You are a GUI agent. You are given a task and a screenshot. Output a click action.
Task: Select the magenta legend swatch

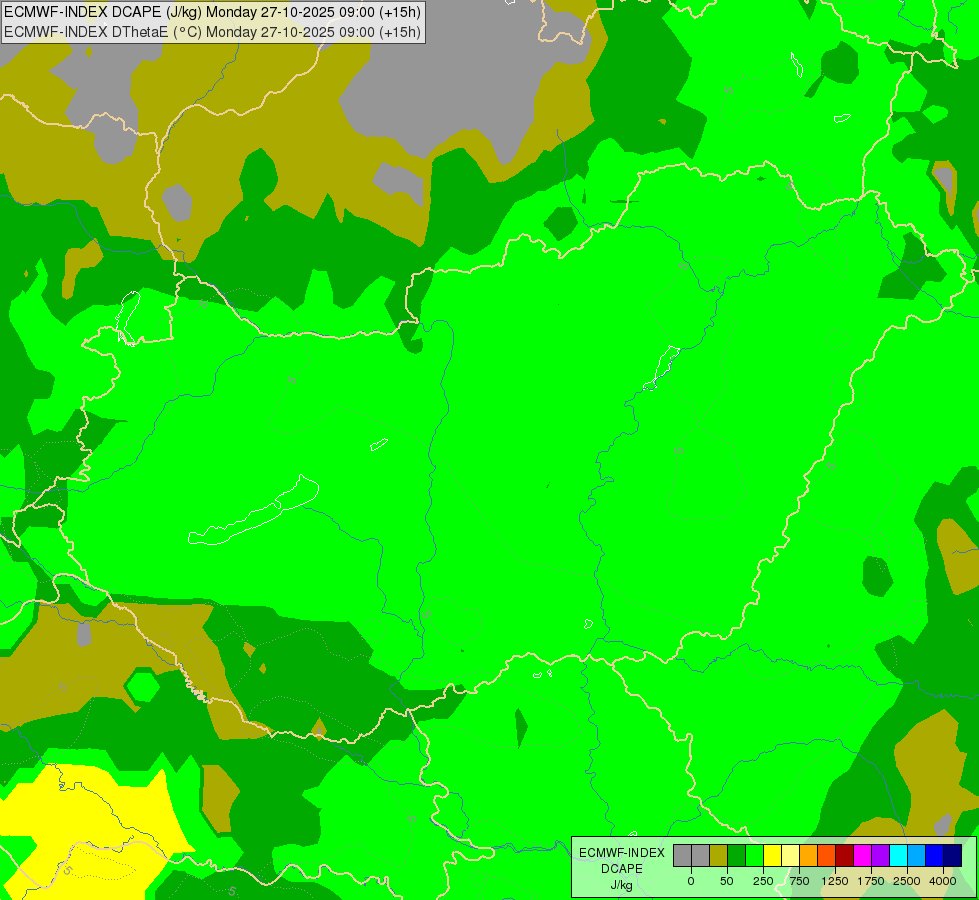tap(862, 856)
